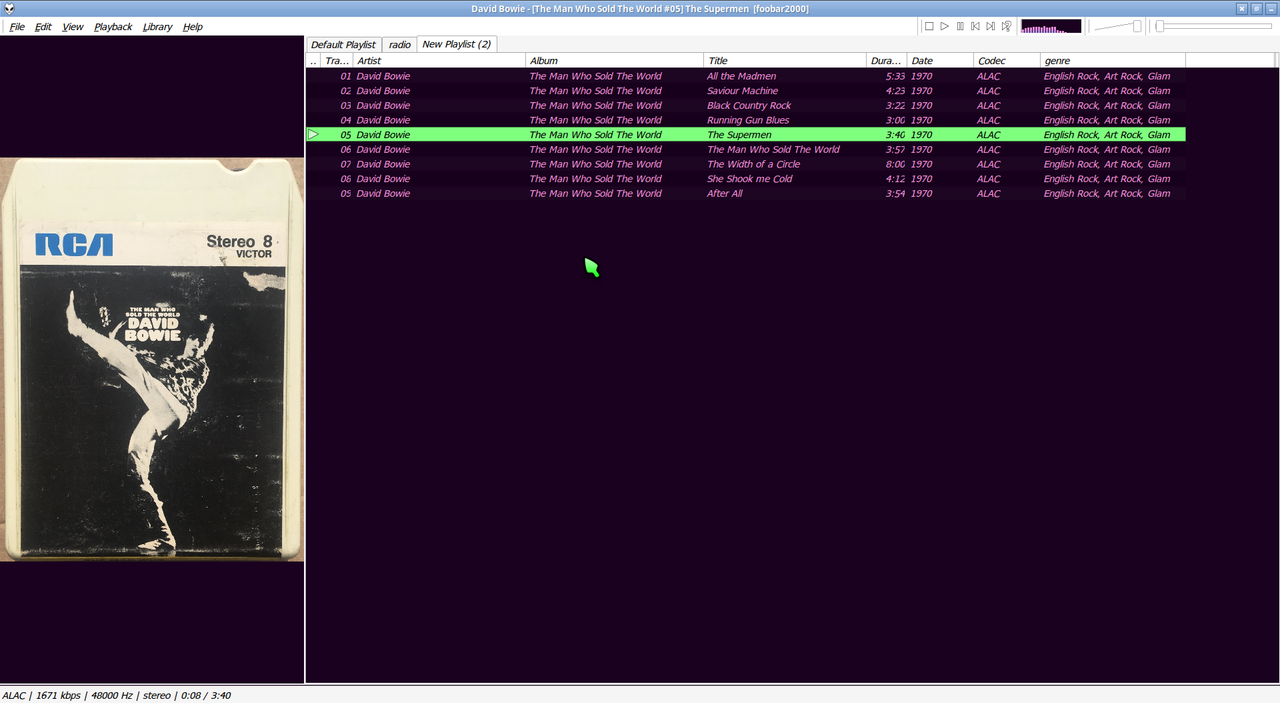Image resolution: width=1280 pixels, height=703 pixels.
Task: Click the 0:08 / 3:40 time in the status bar
Action: click(205, 695)
